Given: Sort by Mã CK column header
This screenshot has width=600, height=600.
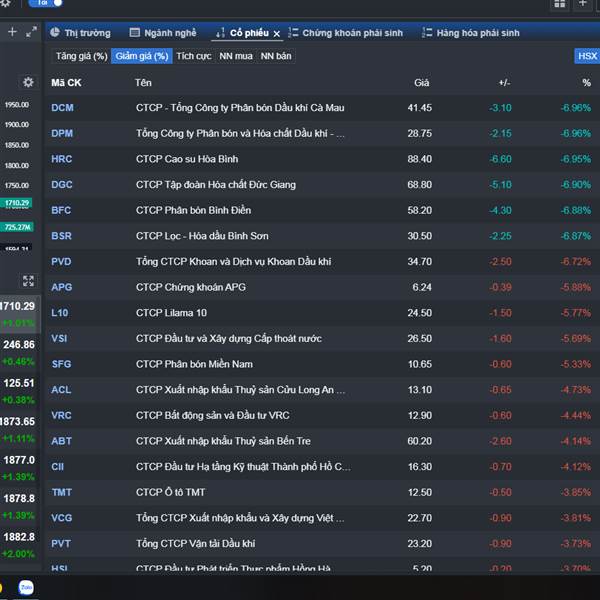Looking at the screenshot, I should click(66, 83).
